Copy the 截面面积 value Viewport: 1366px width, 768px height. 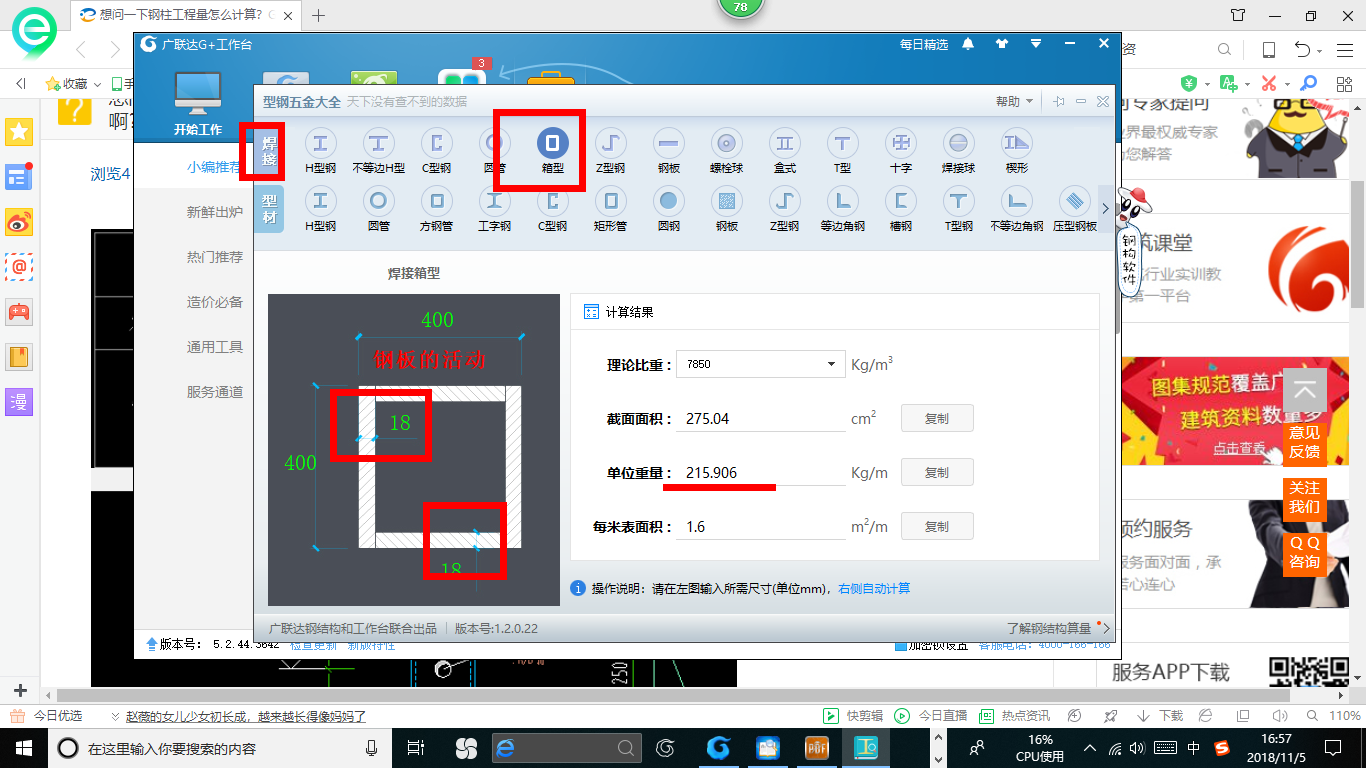(x=937, y=418)
